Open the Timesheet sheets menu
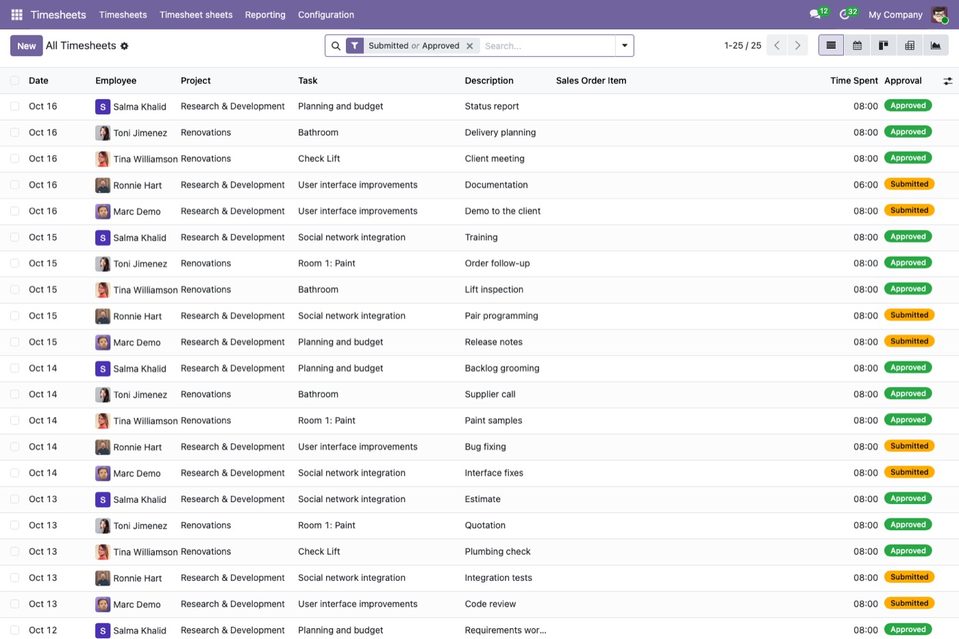 [x=196, y=15]
